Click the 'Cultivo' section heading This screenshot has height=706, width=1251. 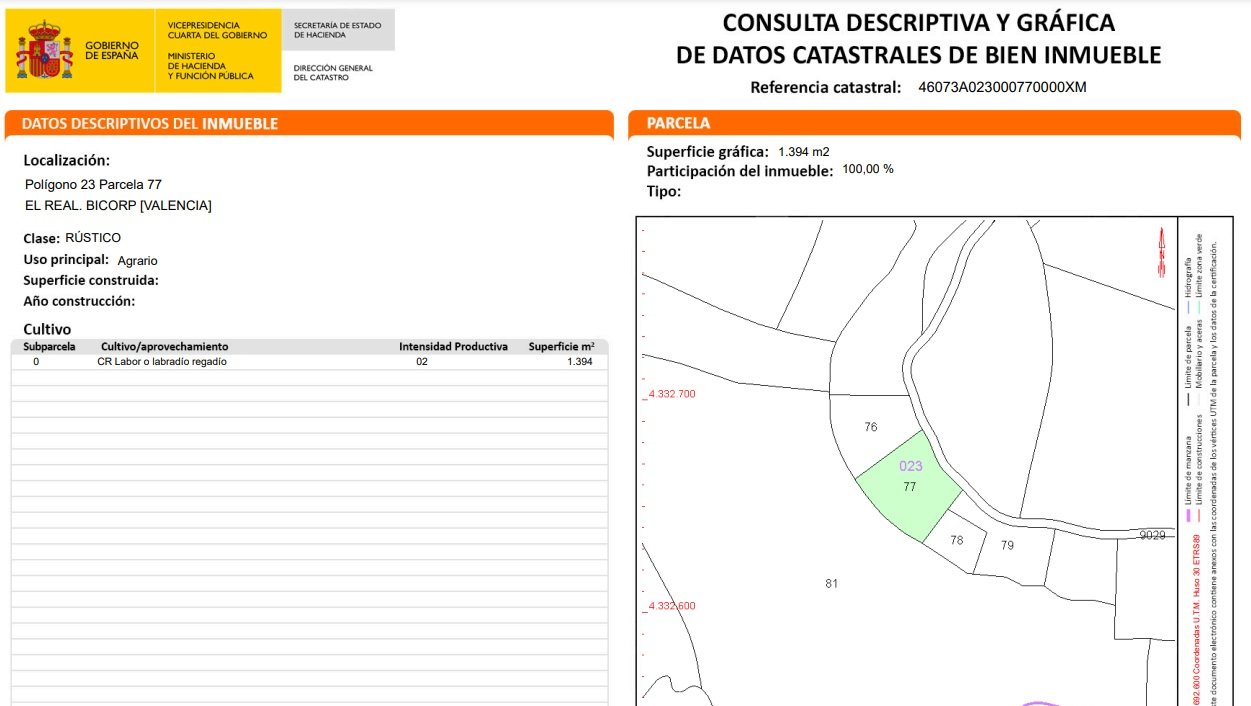(47, 329)
